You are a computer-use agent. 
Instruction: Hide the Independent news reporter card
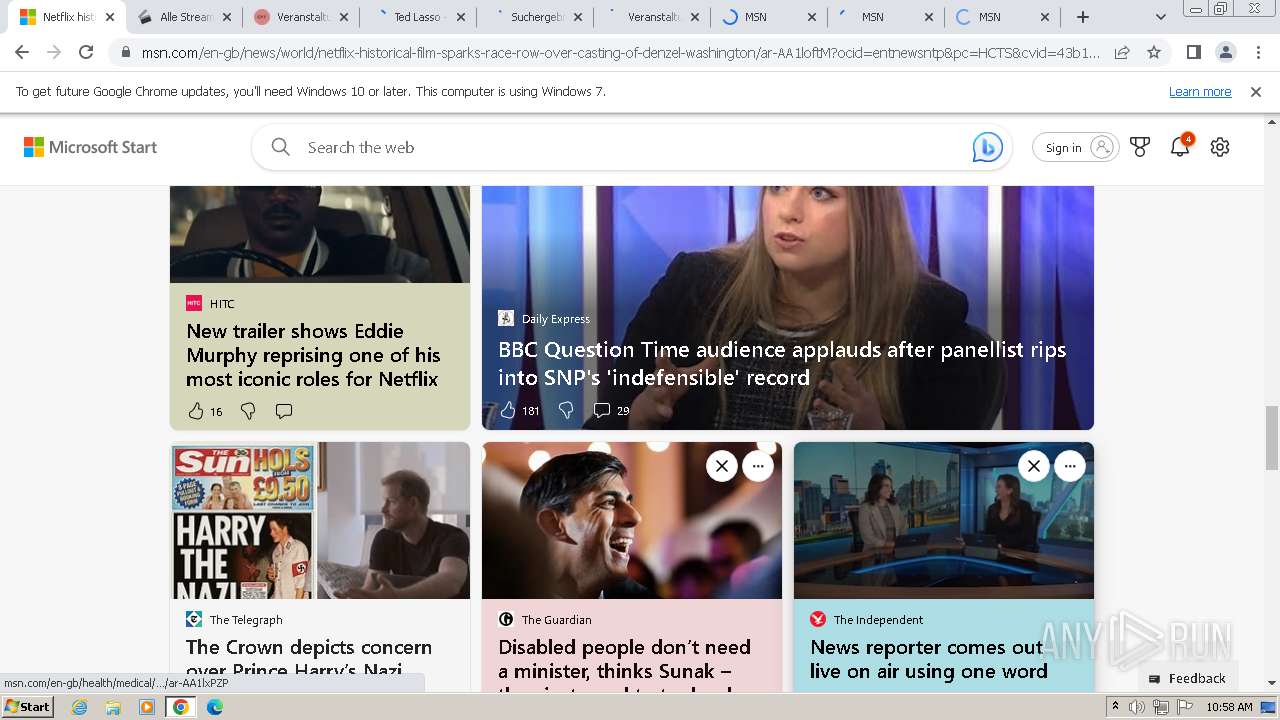click(1034, 466)
